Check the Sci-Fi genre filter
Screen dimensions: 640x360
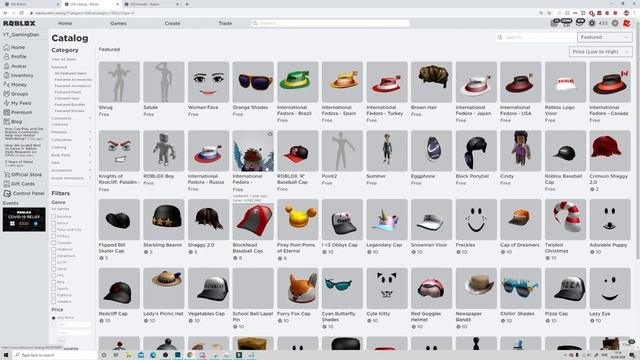coord(53,262)
